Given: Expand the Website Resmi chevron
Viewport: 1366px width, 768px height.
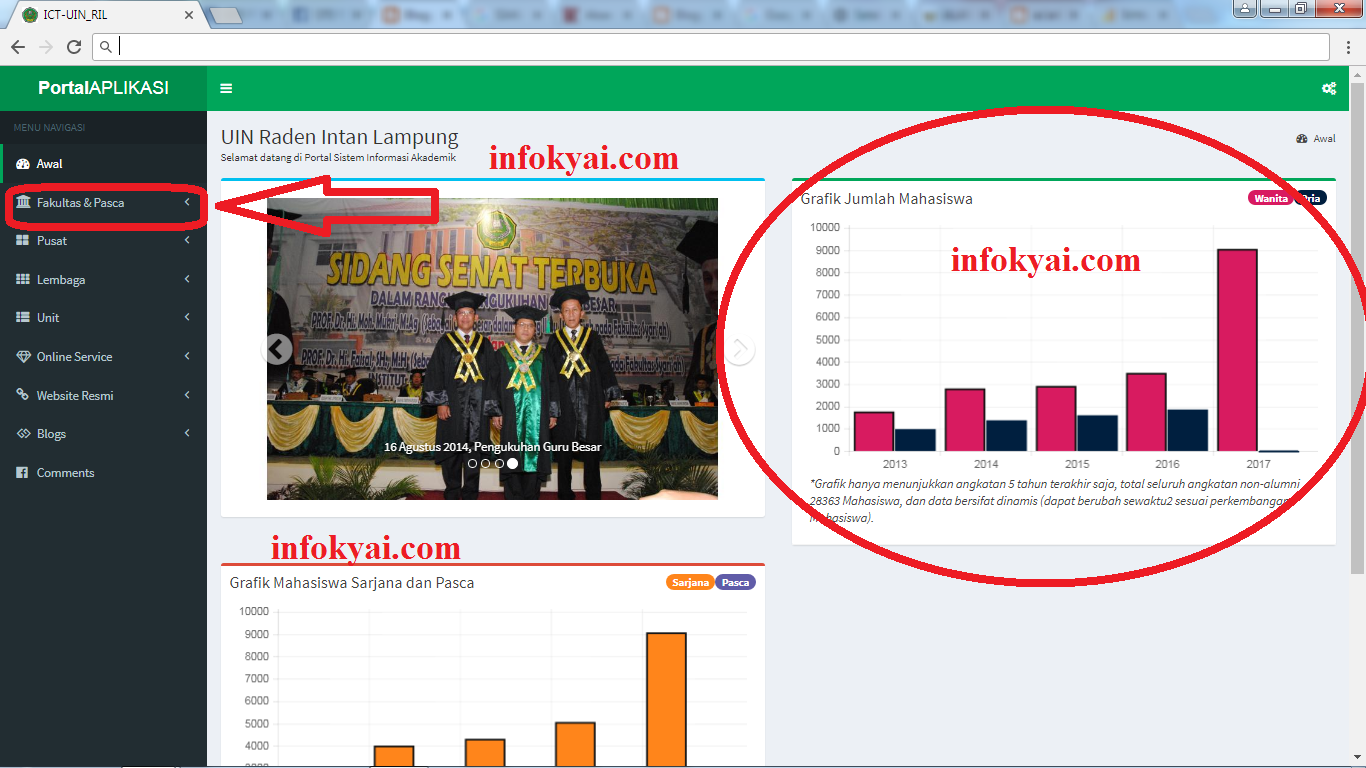Looking at the screenshot, I should (x=187, y=395).
